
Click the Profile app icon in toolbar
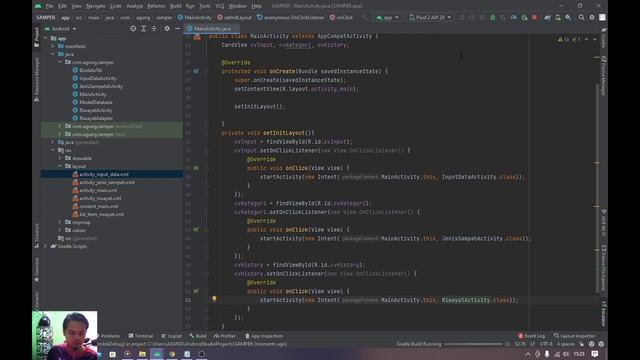coord(513,18)
